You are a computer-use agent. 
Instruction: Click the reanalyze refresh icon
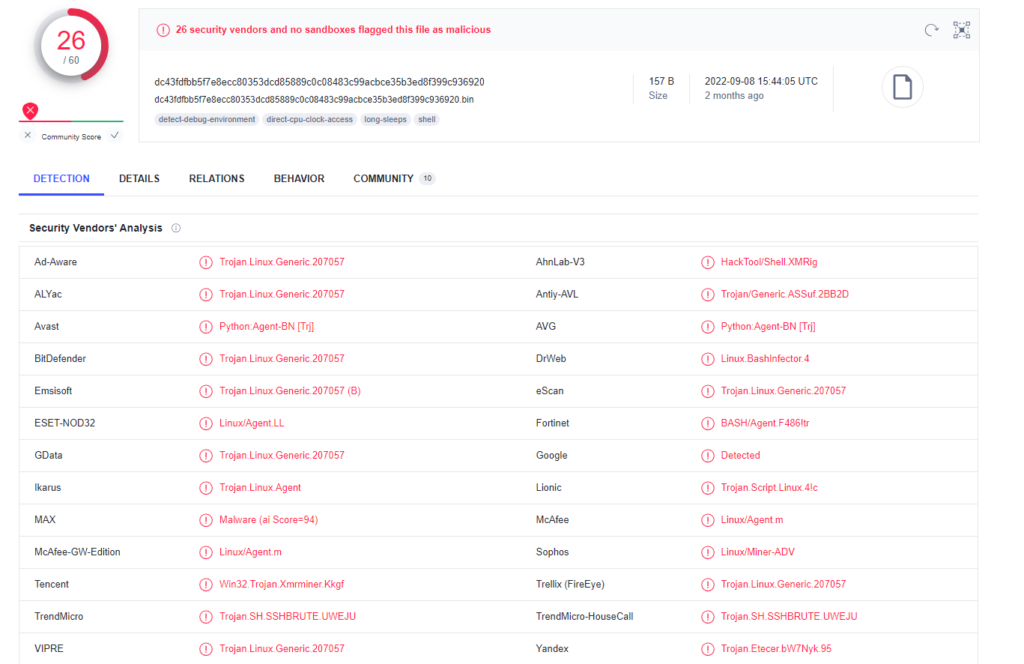point(931,30)
